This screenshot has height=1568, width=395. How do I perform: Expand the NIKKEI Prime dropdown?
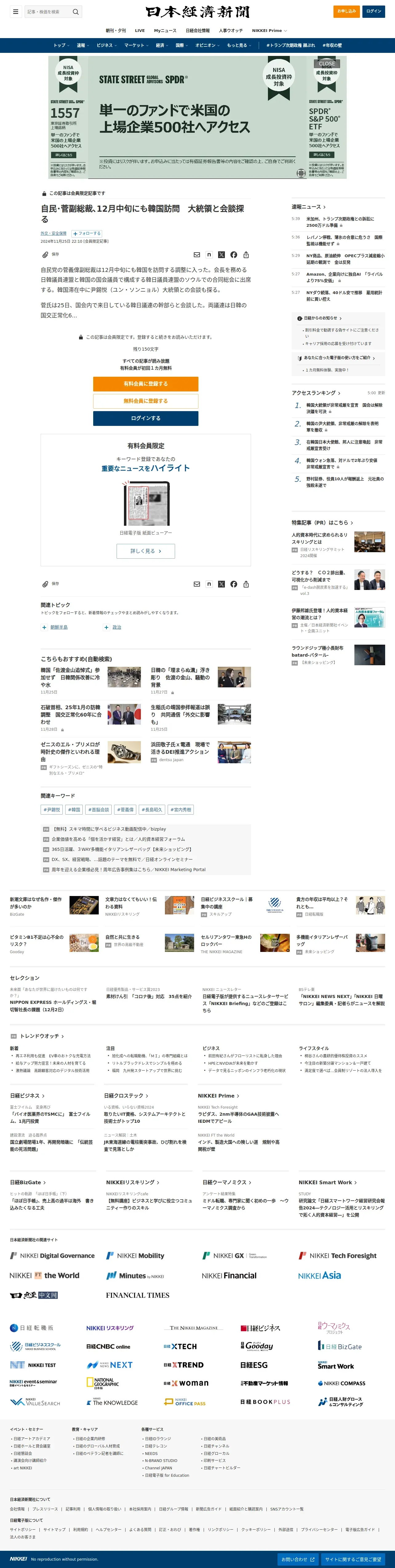pyautogui.click(x=269, y=30)
